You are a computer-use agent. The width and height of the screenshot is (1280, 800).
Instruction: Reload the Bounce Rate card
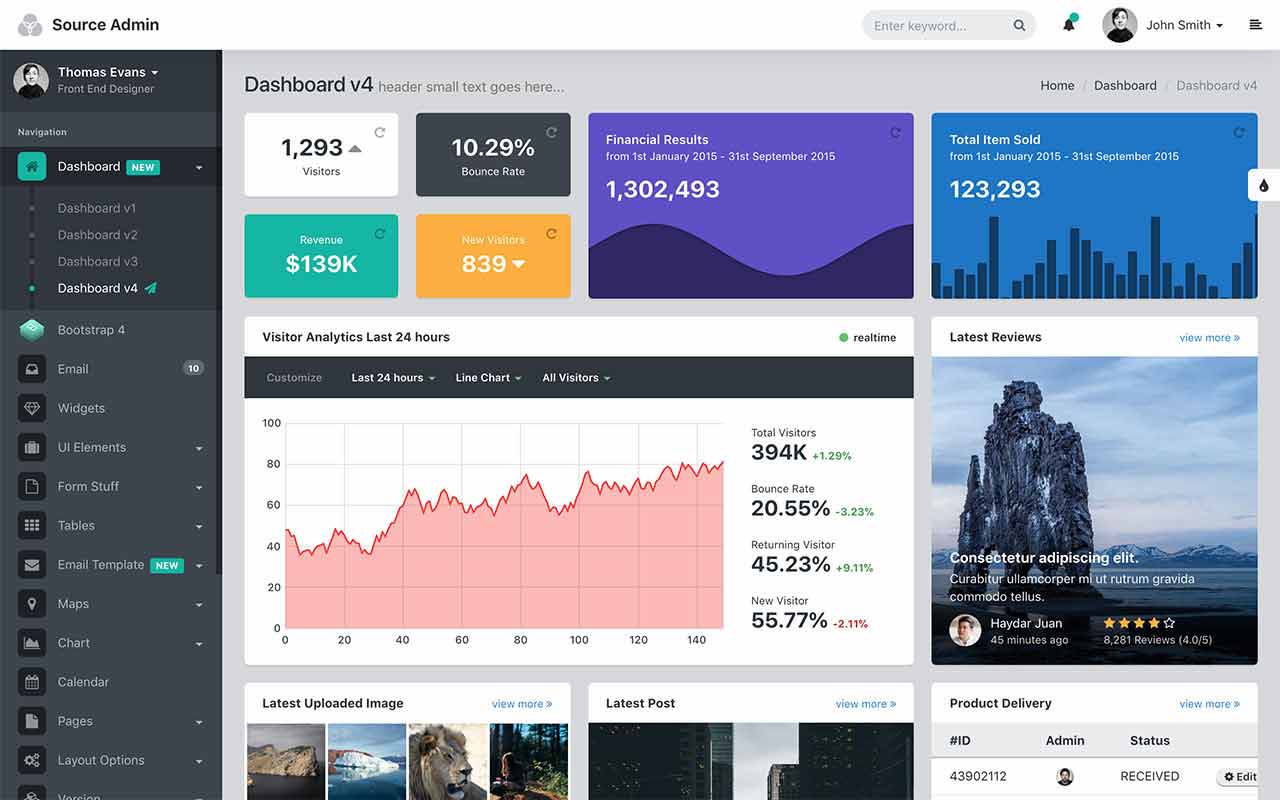point(551,132)
